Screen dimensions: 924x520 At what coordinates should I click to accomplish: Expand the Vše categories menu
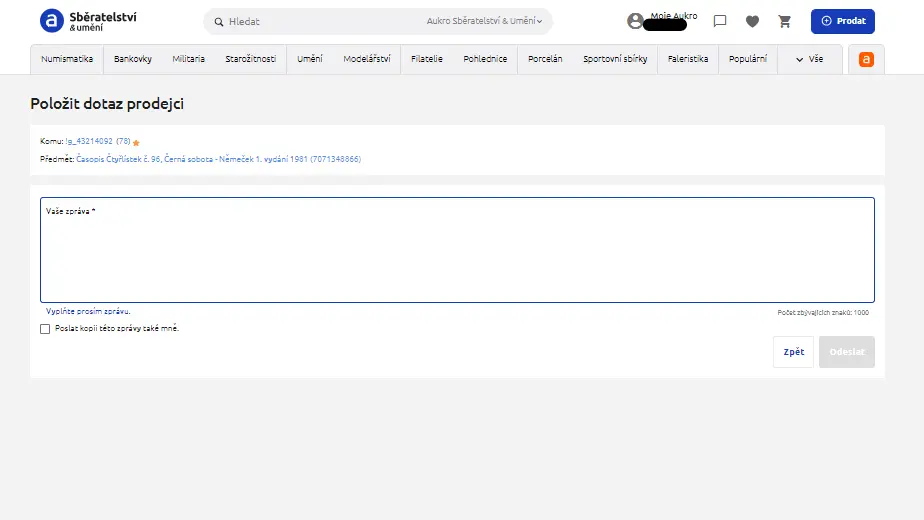click(809, 59)
